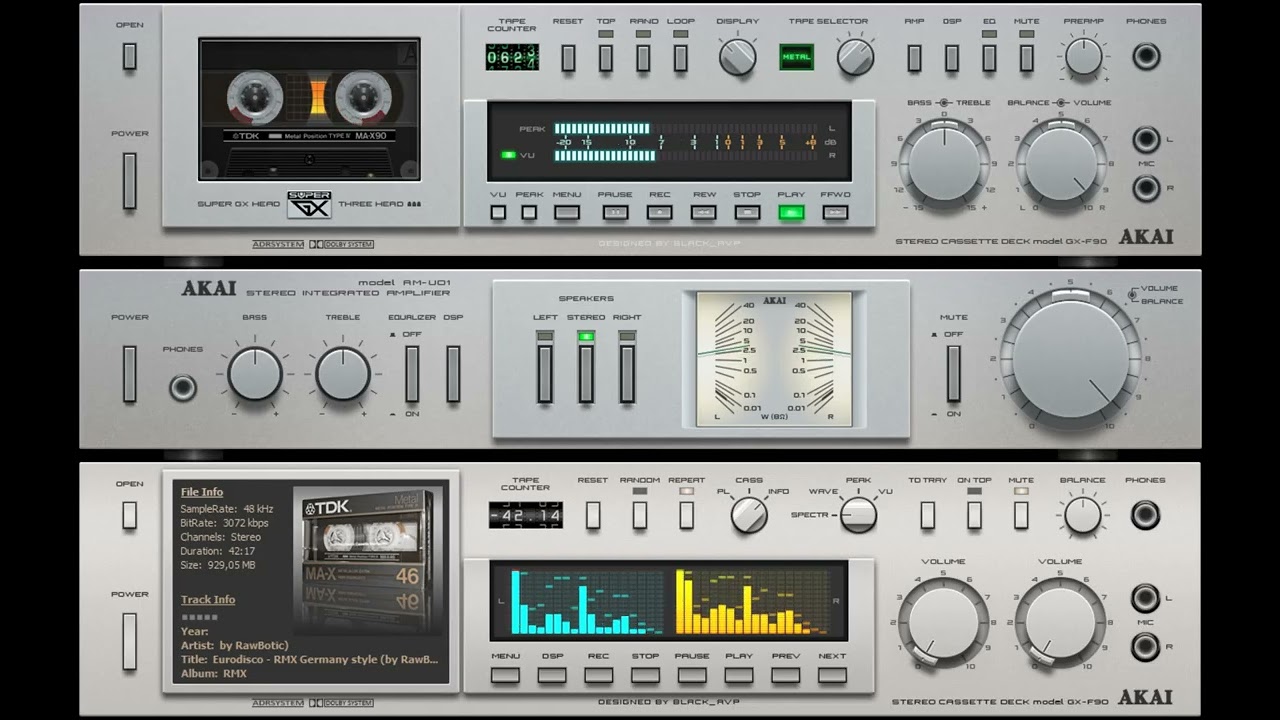Toggle ON TOP window mode
1280x720 pixels.
click(974, 515)
